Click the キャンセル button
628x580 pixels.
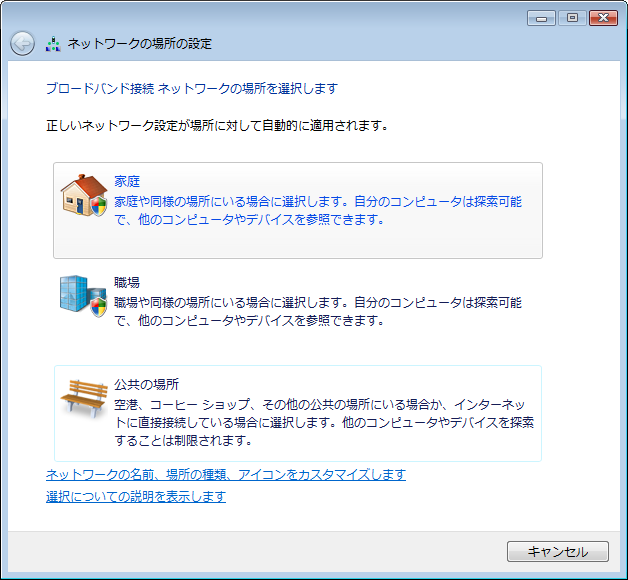click(558, 552)
